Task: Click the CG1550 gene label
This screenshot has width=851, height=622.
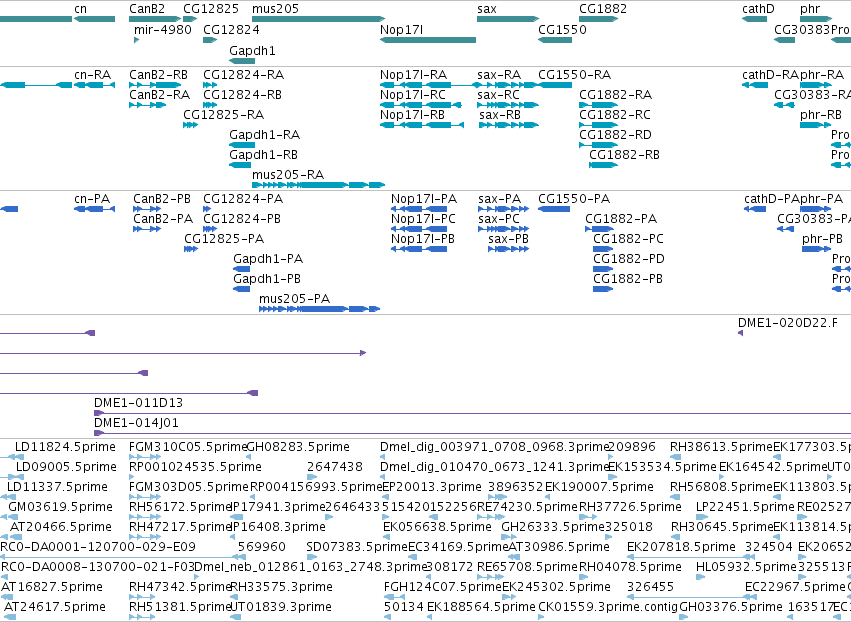Action: (562, 29)
